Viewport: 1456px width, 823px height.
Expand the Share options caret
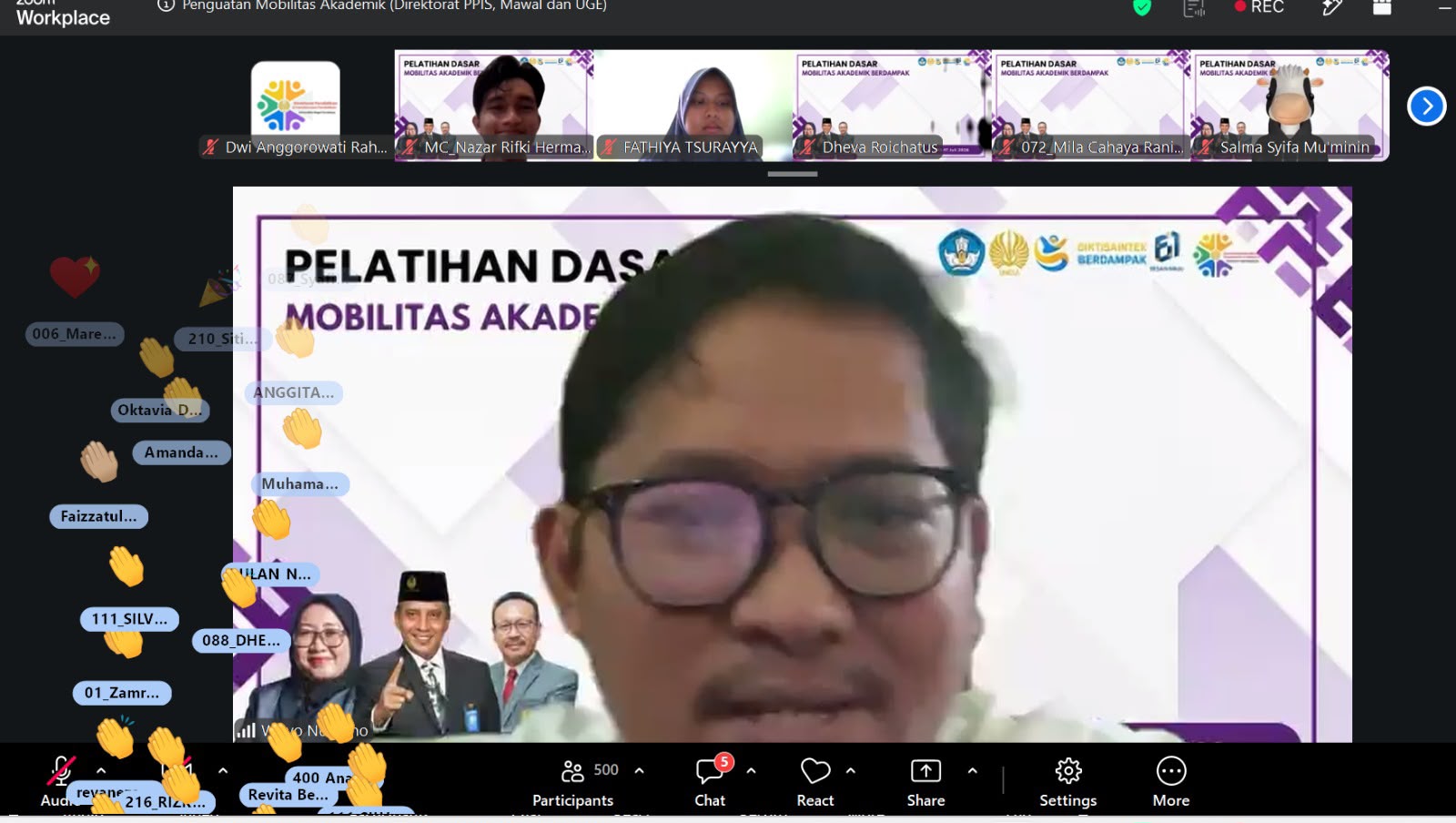click(x=973, y=770)
